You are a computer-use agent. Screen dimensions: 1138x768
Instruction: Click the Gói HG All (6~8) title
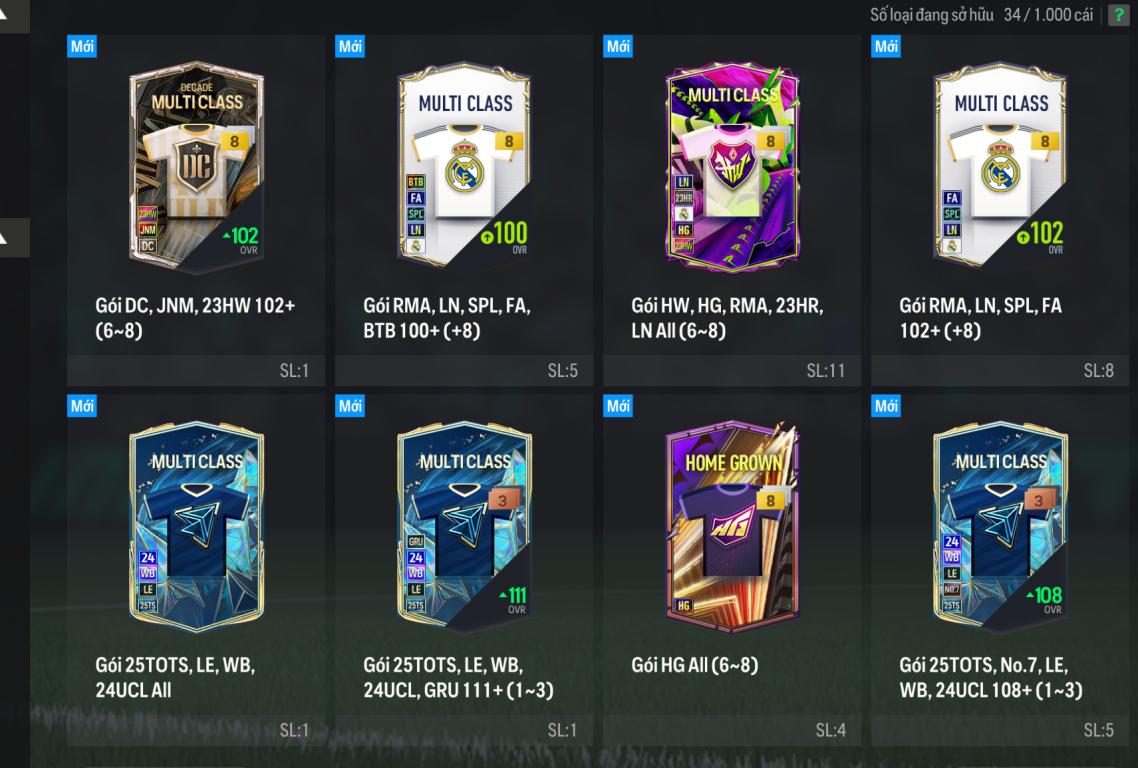click(x=695, y=665)
